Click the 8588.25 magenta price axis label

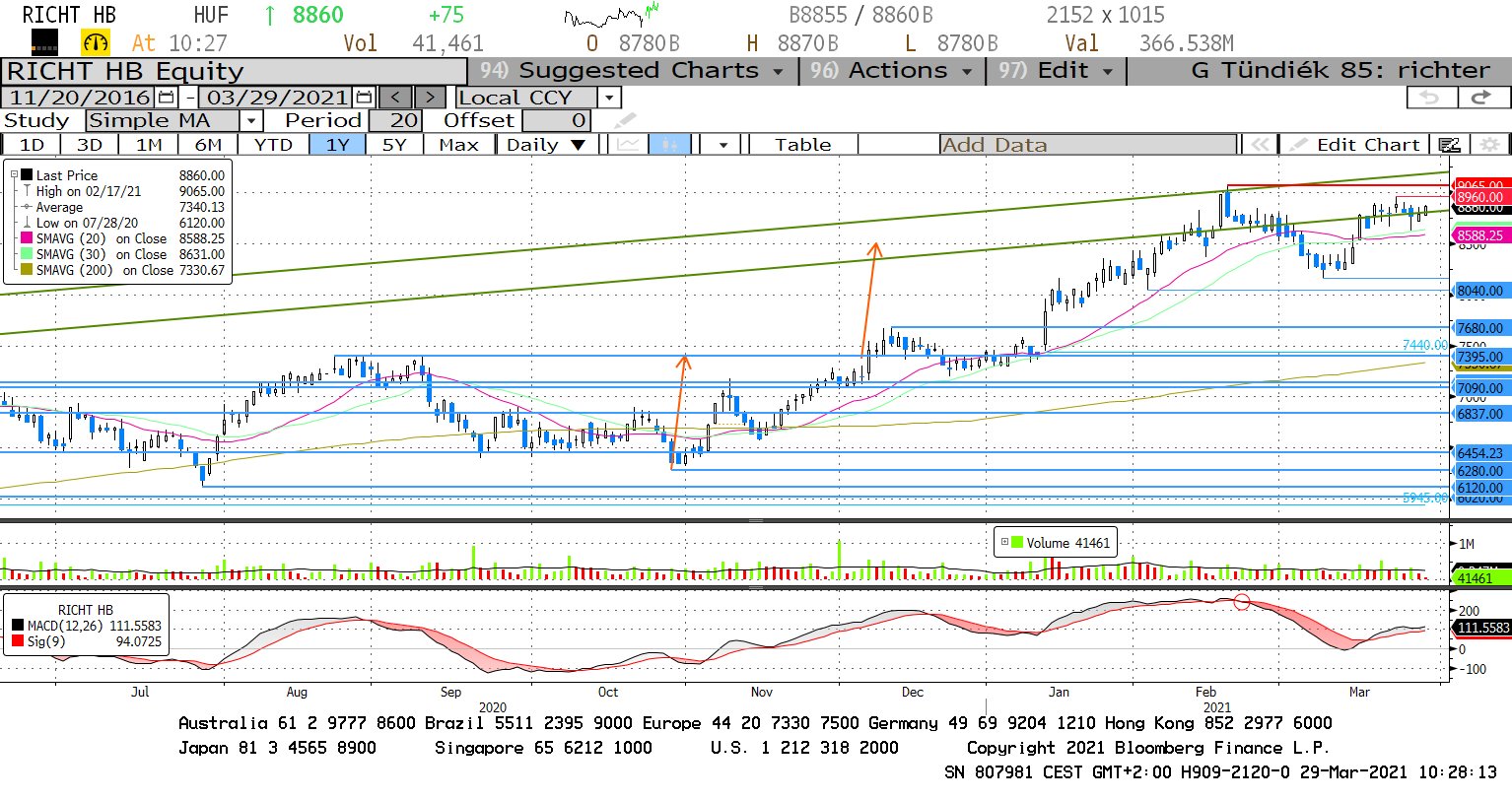[x=1480, y=235]
